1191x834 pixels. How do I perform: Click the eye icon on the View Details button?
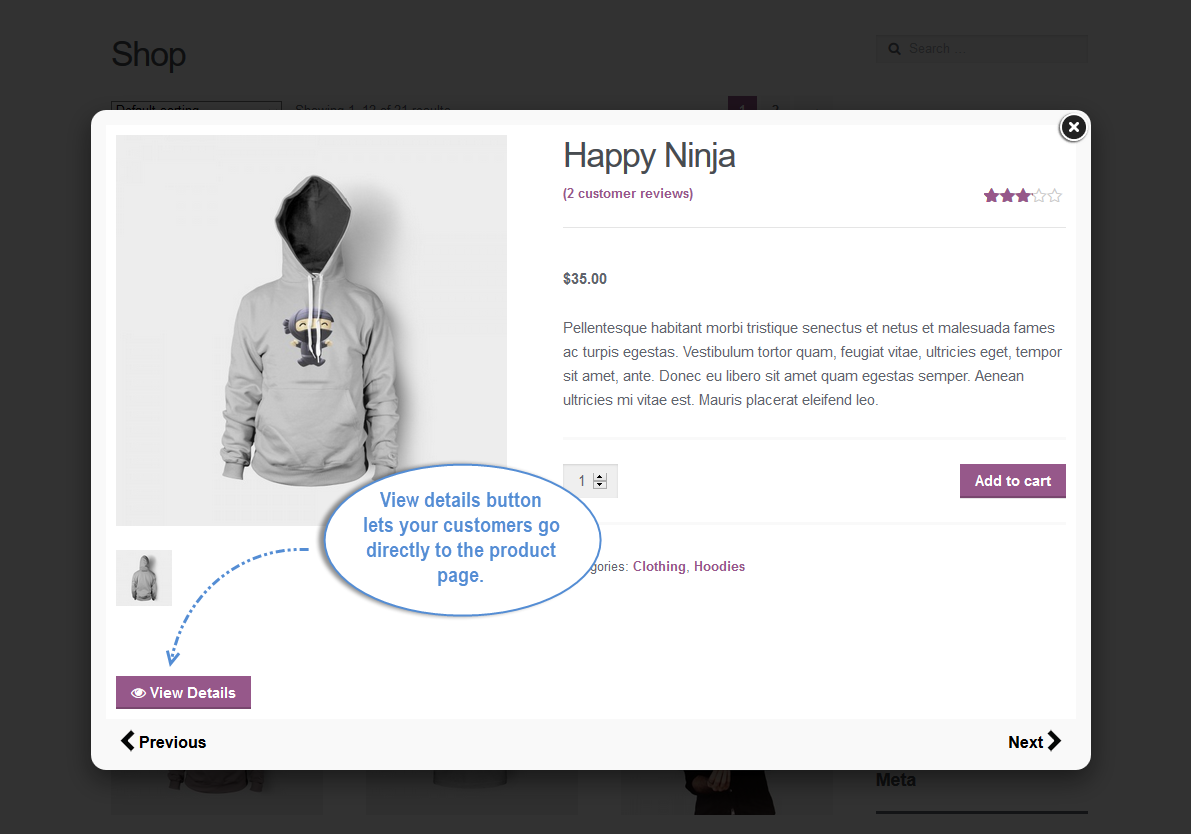coord(137,692)
